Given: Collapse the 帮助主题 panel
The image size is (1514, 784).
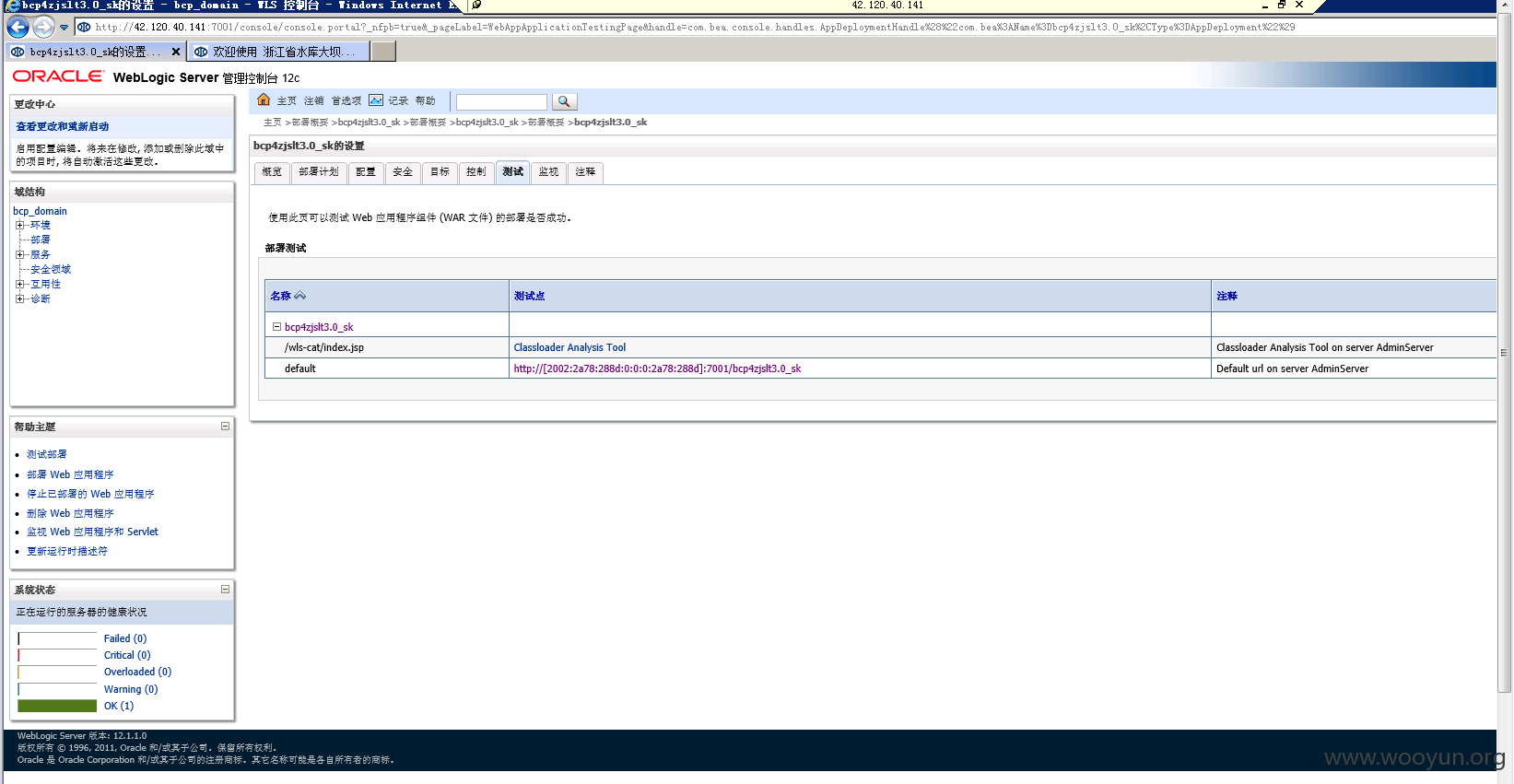Looking at the screenshot, I should 225,426.
